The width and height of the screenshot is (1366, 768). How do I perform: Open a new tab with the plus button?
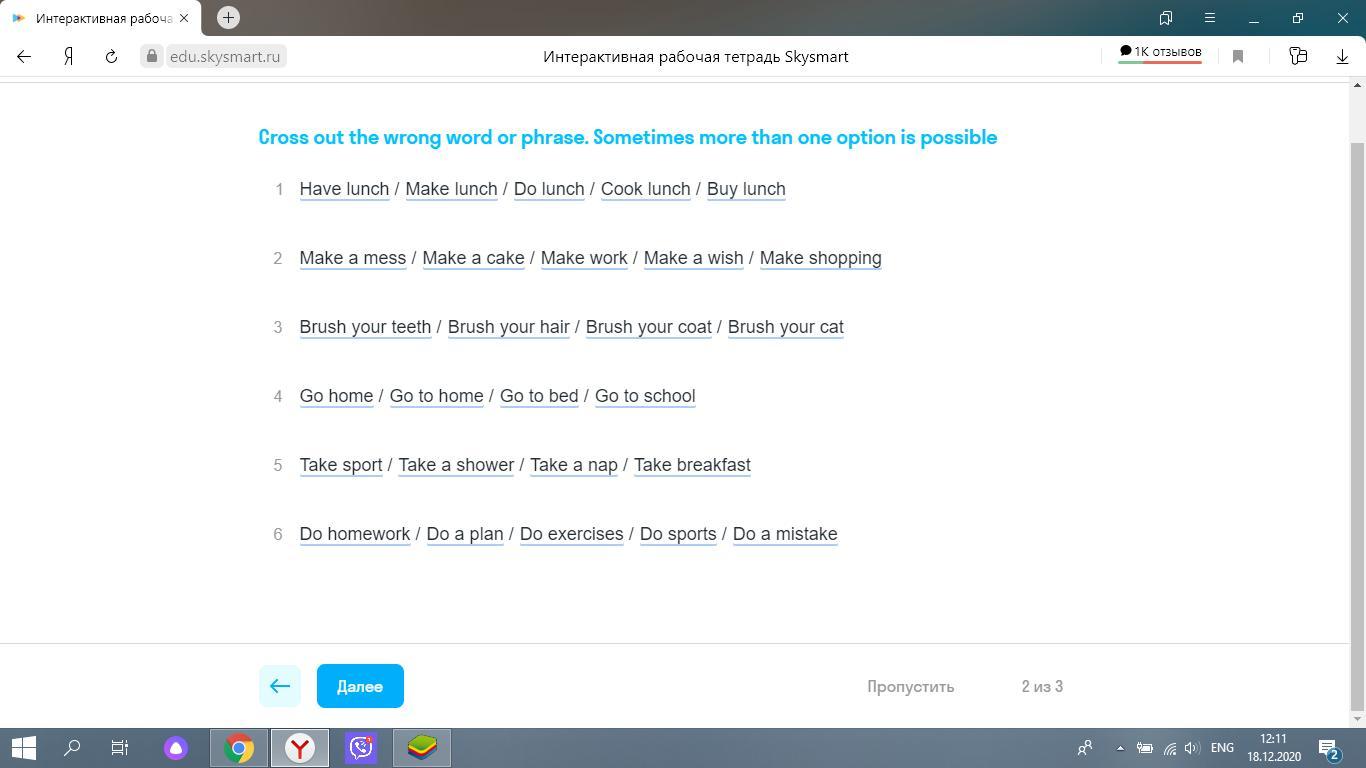click(x=228, y=17)
